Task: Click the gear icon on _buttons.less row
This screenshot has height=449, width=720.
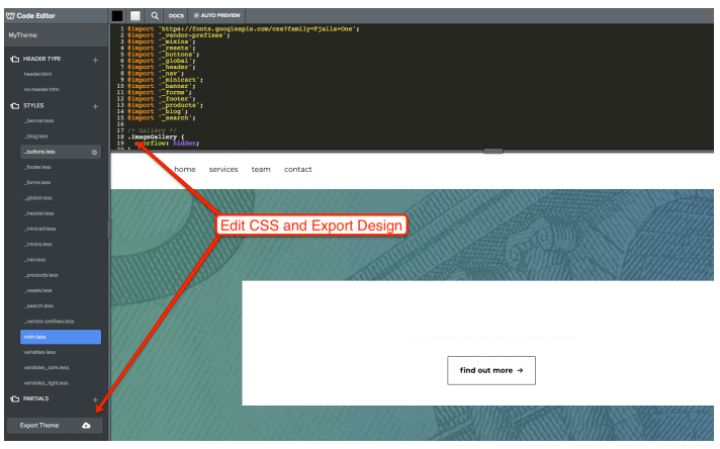Action: pos(95,152)
